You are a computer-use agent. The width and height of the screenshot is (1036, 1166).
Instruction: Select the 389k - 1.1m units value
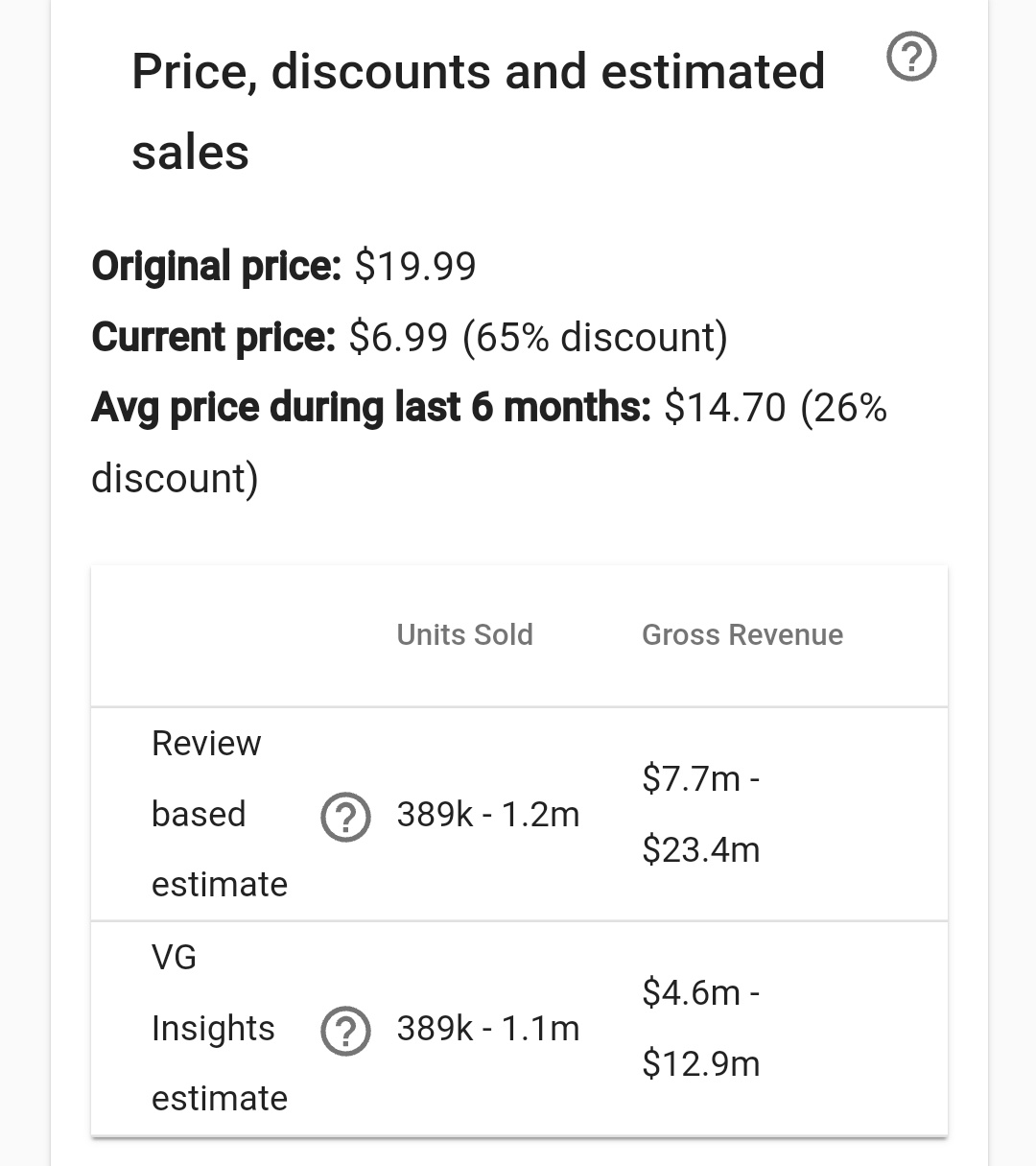488,1029
